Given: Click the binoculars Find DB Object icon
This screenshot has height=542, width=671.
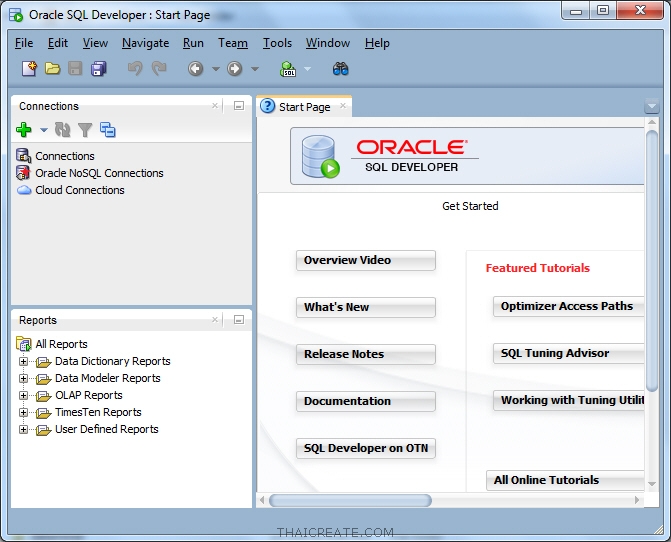Looking at the screenshot, I should (340, 69).
